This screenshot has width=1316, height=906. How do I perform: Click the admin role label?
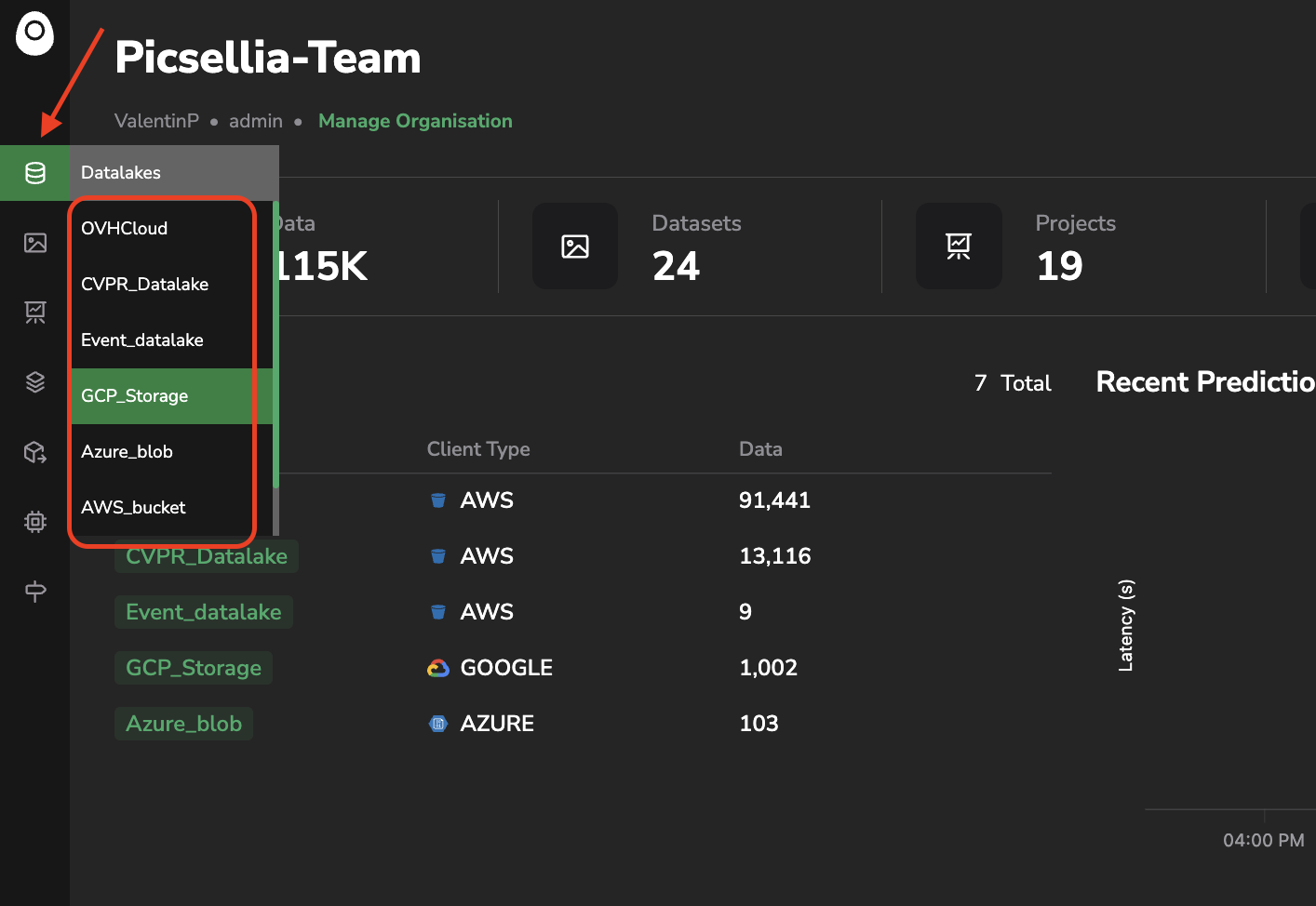(256, 121)
